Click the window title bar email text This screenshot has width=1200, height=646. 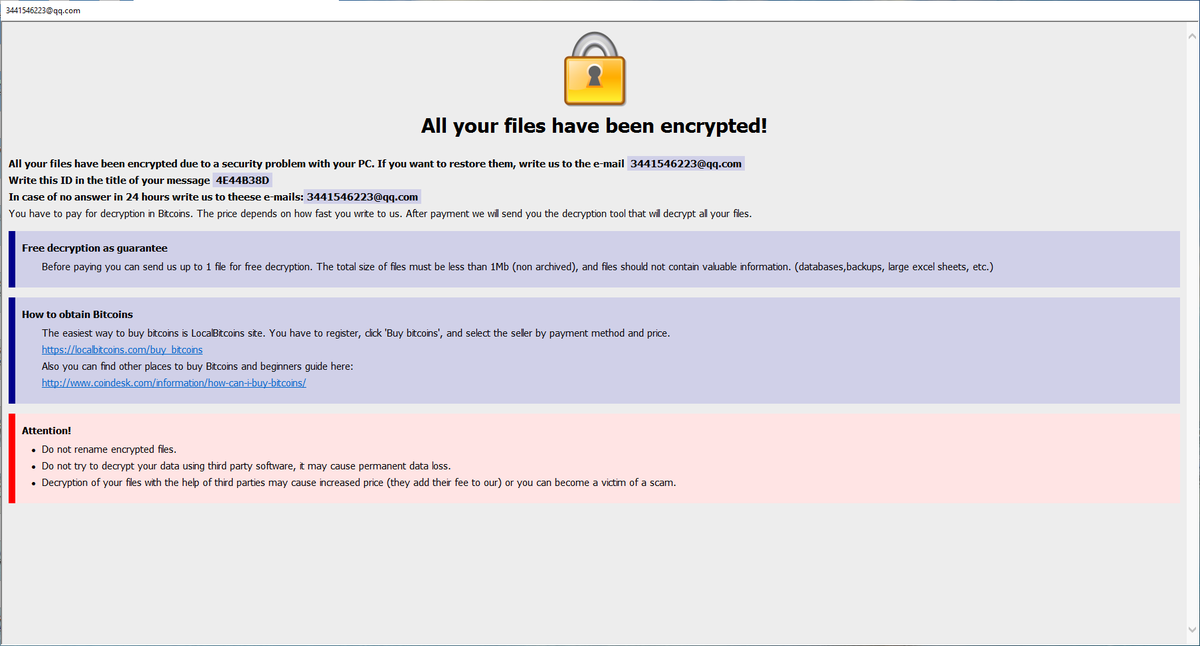click(43, 10)
